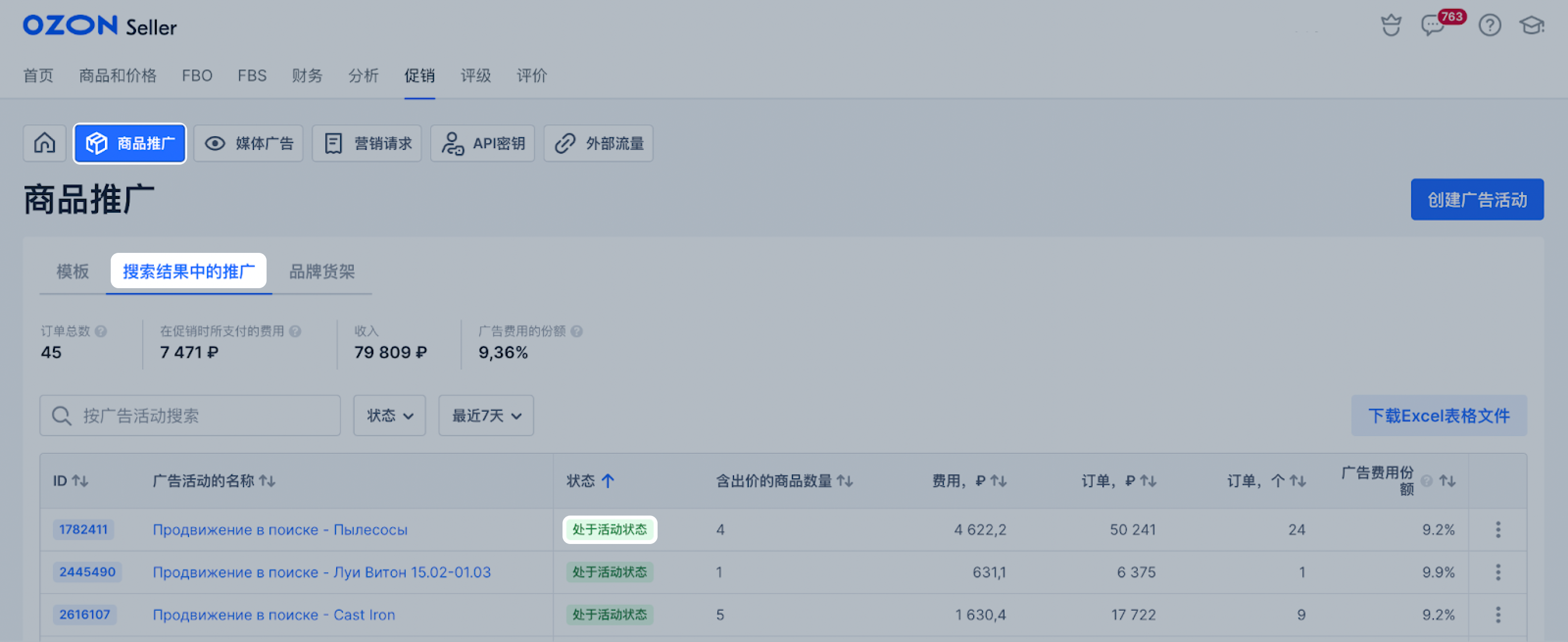The height and width of the screenshot is (642, 1568).
Task: Sort by 广告费用份额 column arrows
Action: tap(1447, 481)
